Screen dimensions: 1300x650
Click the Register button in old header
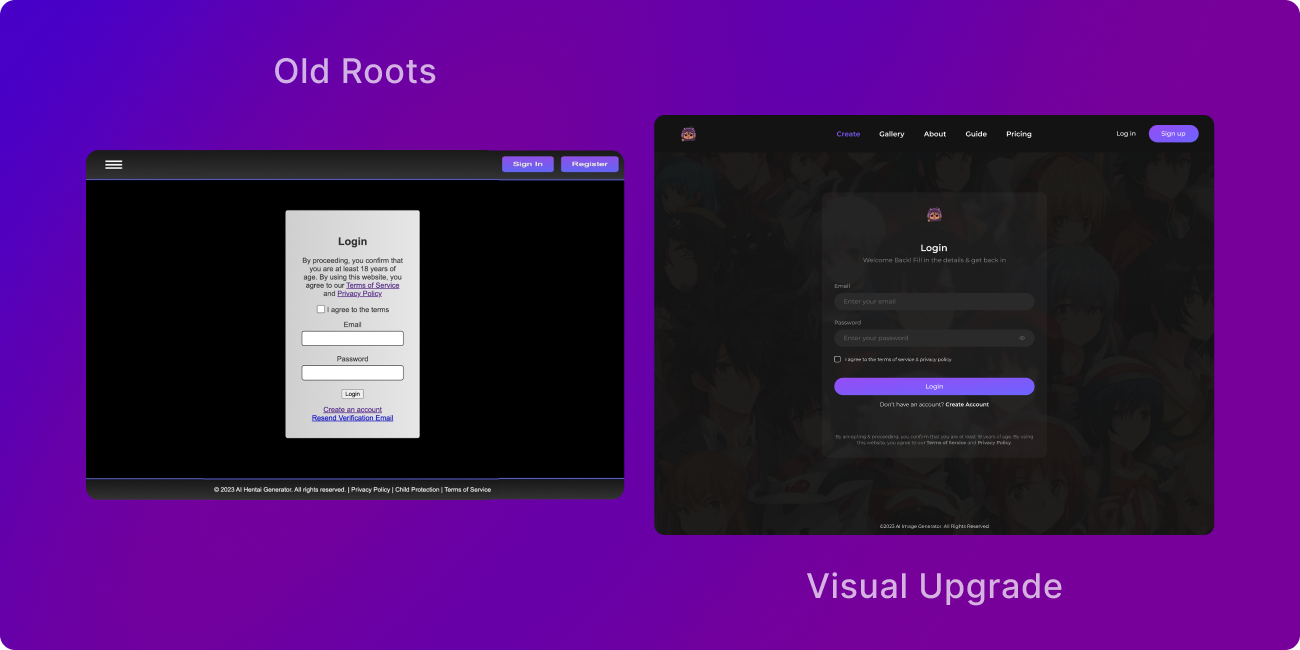(590, 164)
